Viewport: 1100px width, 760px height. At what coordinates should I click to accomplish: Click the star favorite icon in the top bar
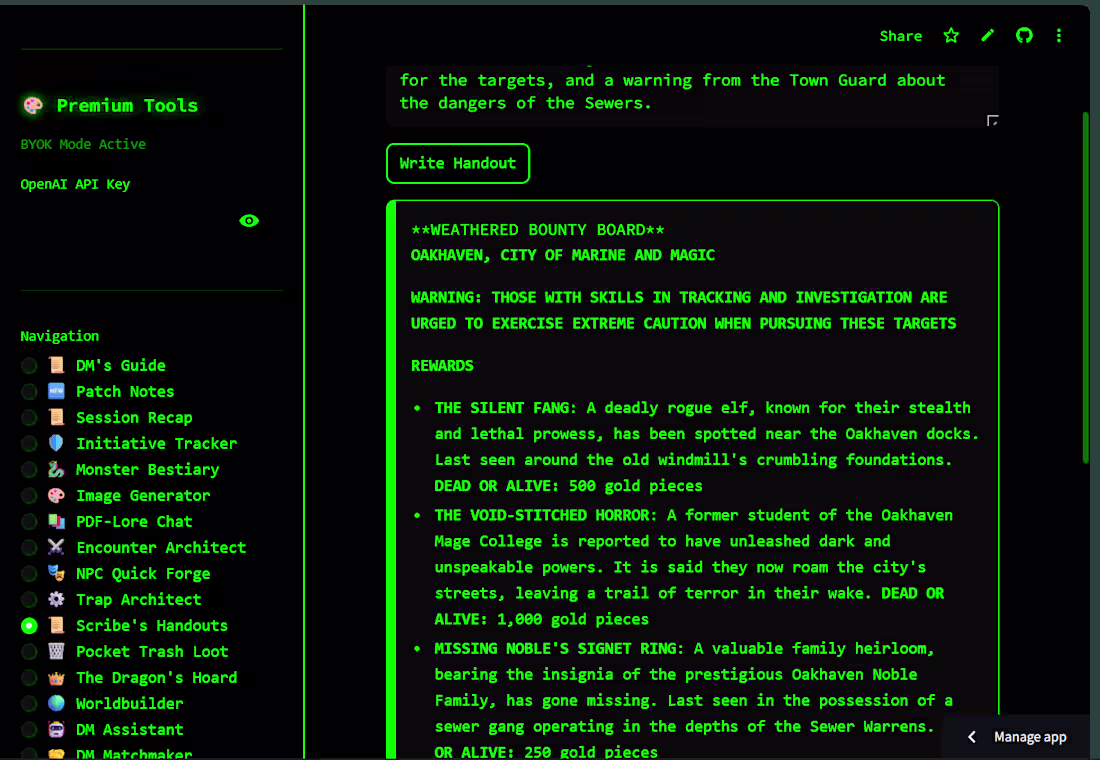click(x=951, y=35)
